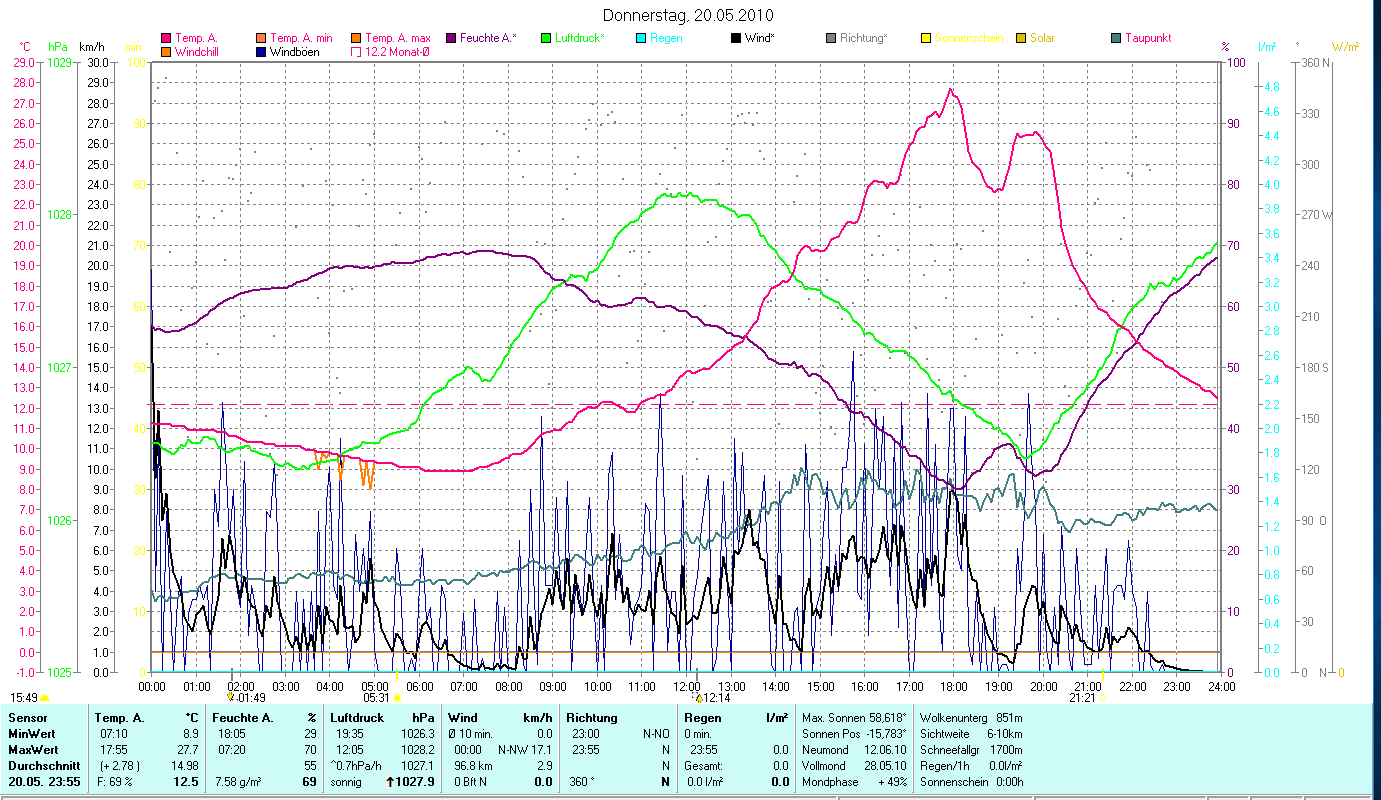
Task: Click the moon icon next to 15:49
Action: point(44,698)
